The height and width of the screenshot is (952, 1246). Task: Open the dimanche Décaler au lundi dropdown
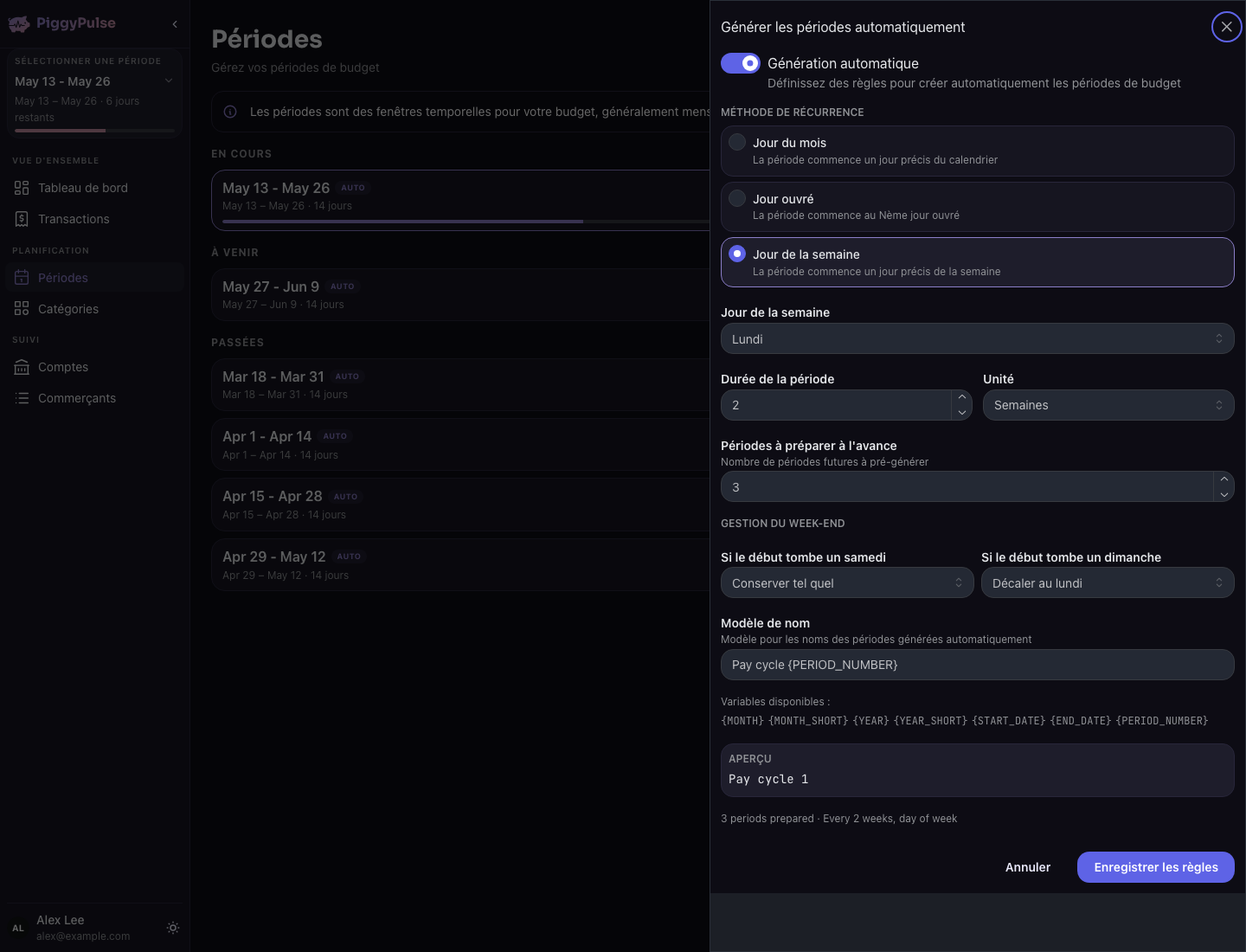coord(1108,583)
